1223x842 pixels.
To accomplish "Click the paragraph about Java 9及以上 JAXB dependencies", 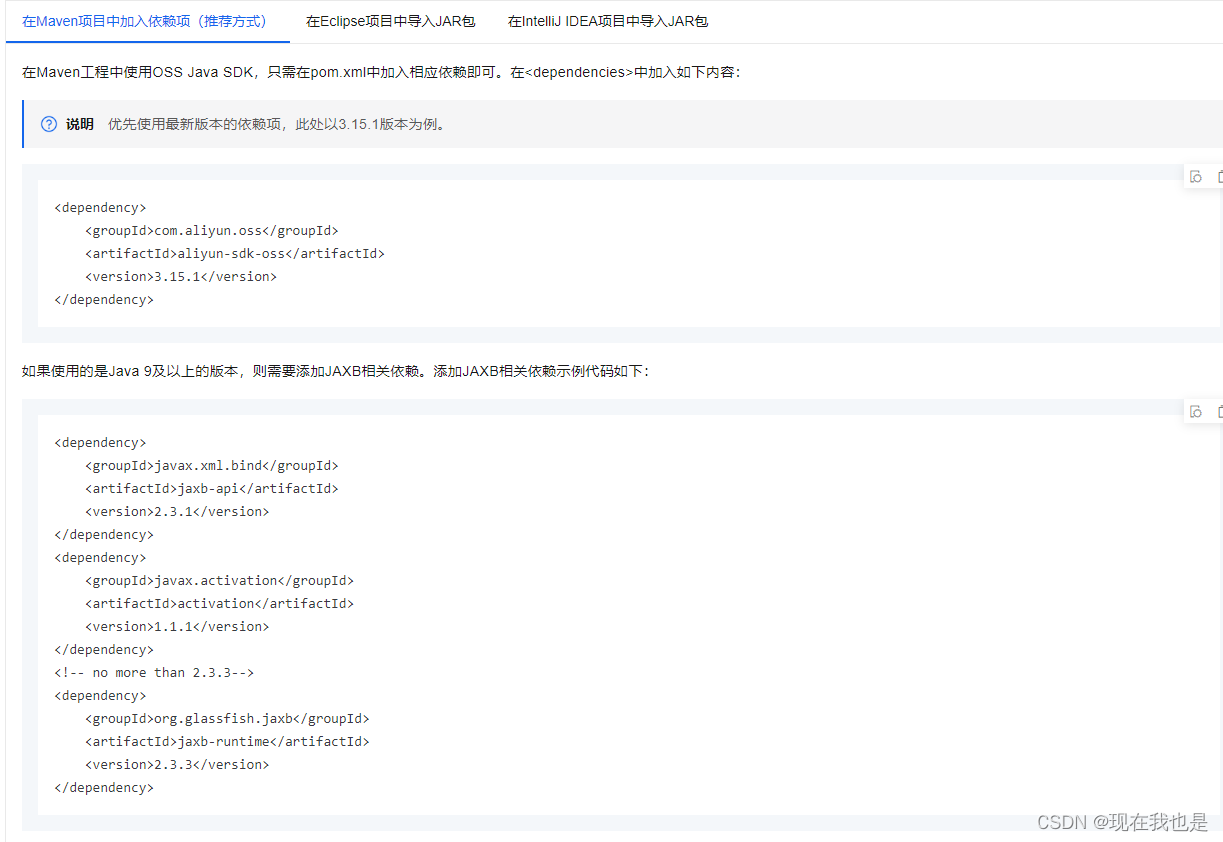I will (x=336, y=370).
